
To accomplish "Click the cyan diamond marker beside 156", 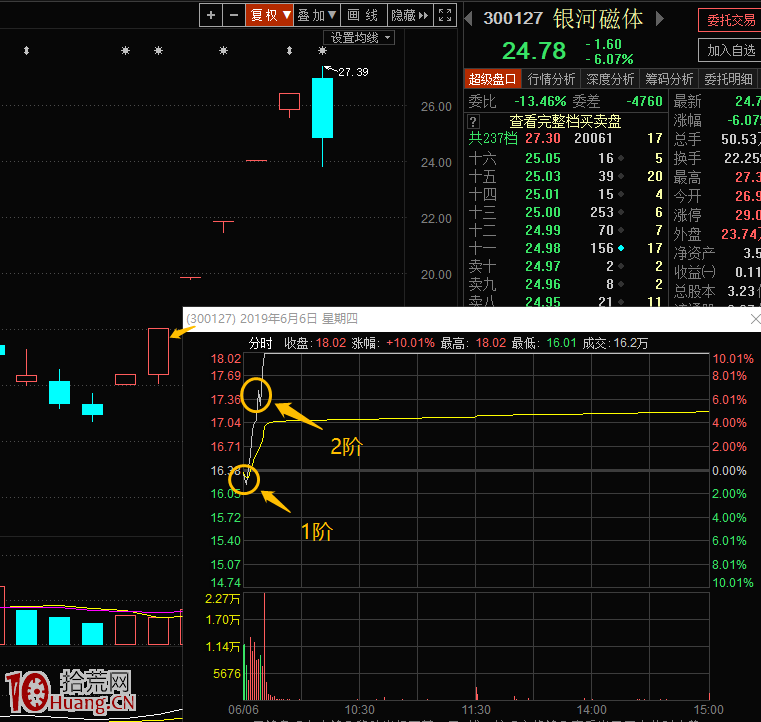I will pos(621,248).
